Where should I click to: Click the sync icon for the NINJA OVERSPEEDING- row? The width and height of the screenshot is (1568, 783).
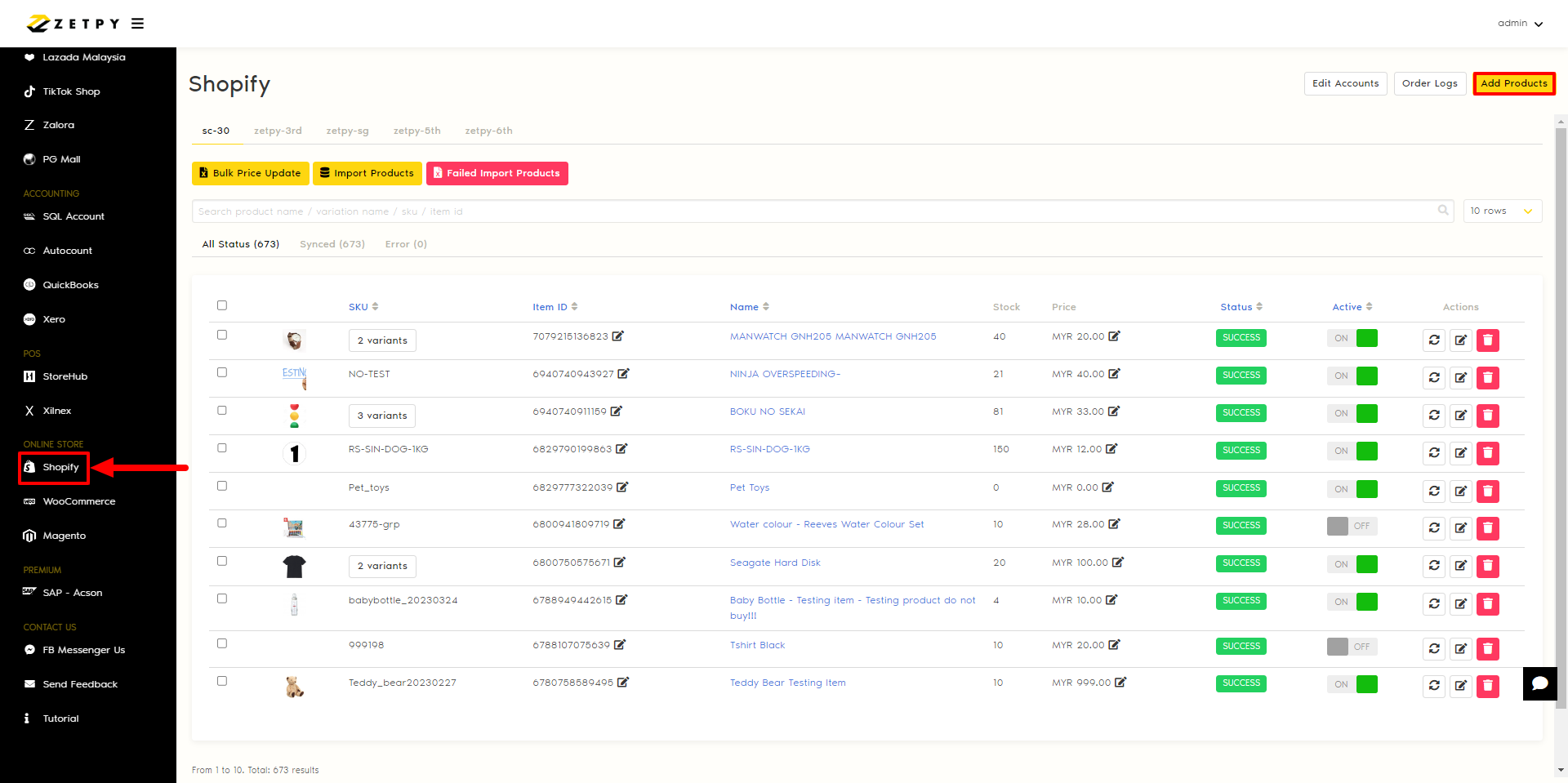pos(1434,377)
